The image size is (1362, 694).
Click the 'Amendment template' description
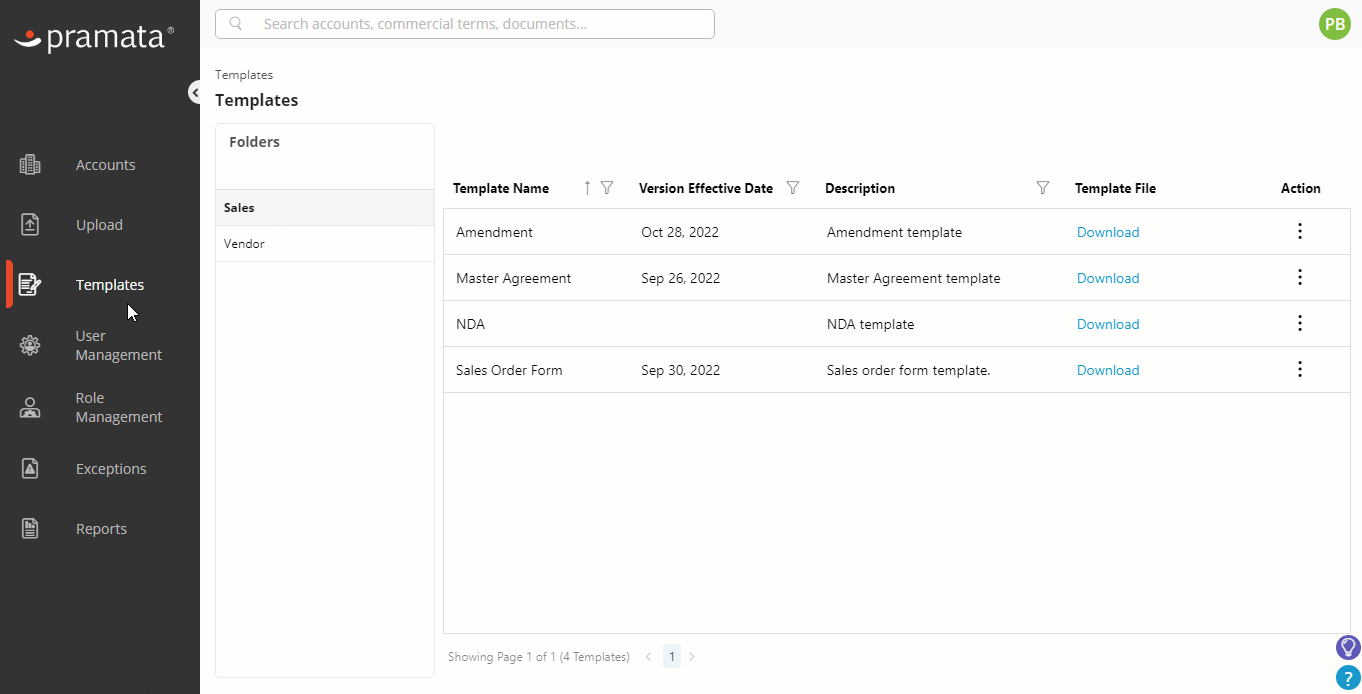click(894, 232)
